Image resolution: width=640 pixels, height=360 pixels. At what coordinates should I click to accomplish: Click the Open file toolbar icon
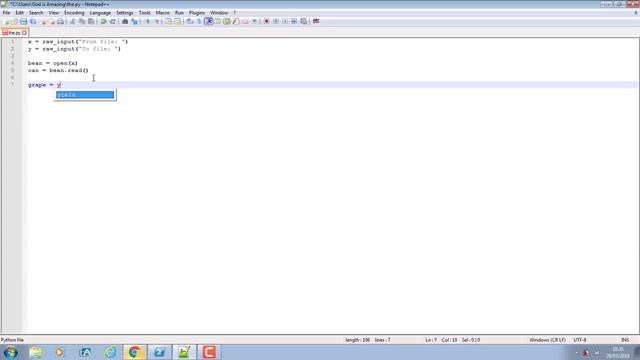[x=14, y=21]
